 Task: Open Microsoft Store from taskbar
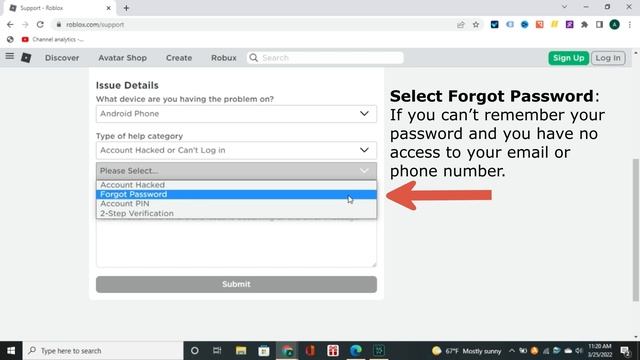[264, 350]
